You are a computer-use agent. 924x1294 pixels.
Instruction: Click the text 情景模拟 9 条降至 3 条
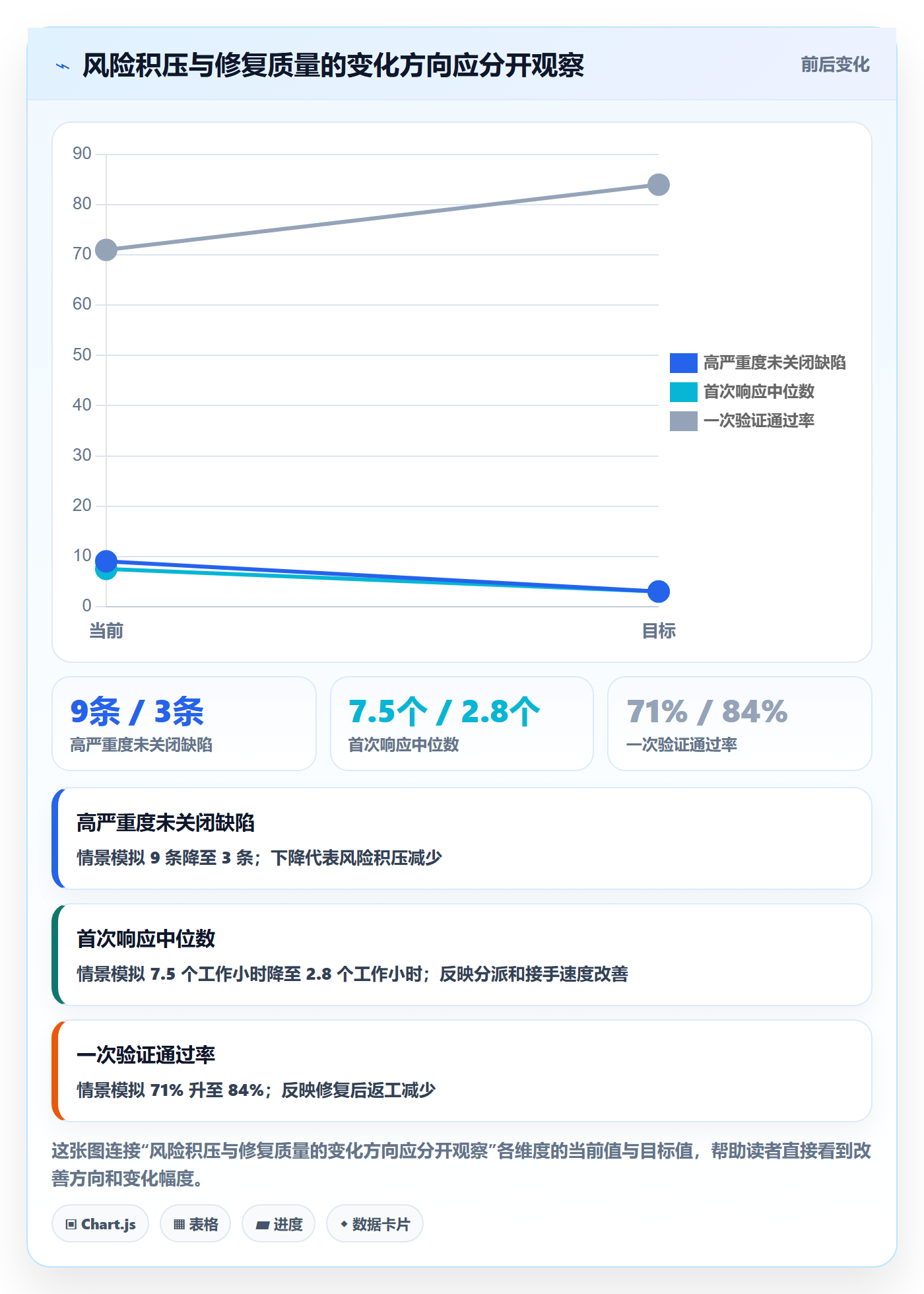point(165,858)
